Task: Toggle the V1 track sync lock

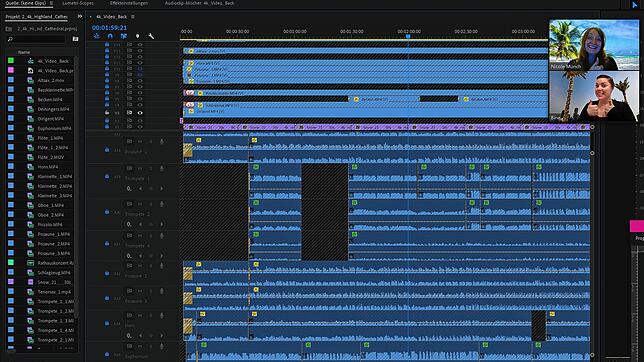Action: [x=129, y=113]
